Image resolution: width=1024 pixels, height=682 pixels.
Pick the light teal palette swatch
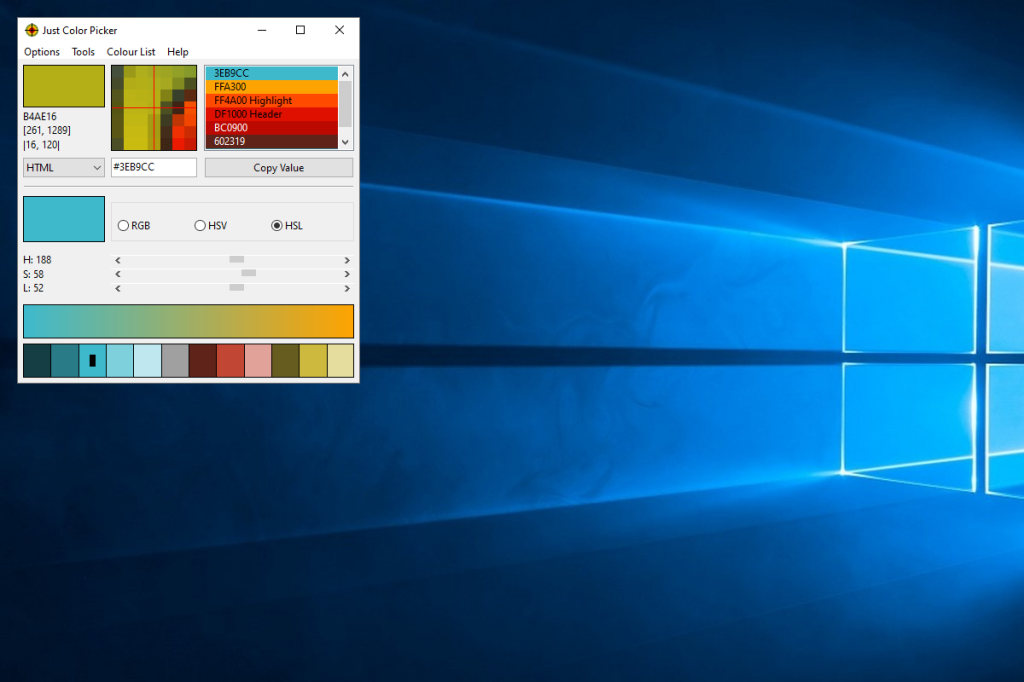(x=120, y=361)
